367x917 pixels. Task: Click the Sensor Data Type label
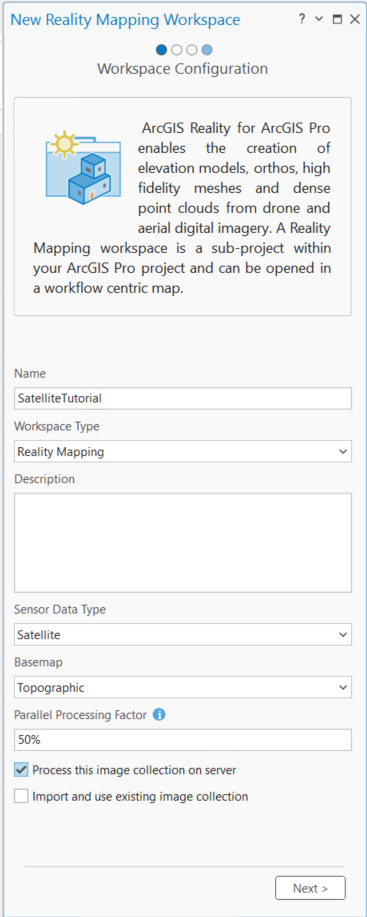pos(60,609)
